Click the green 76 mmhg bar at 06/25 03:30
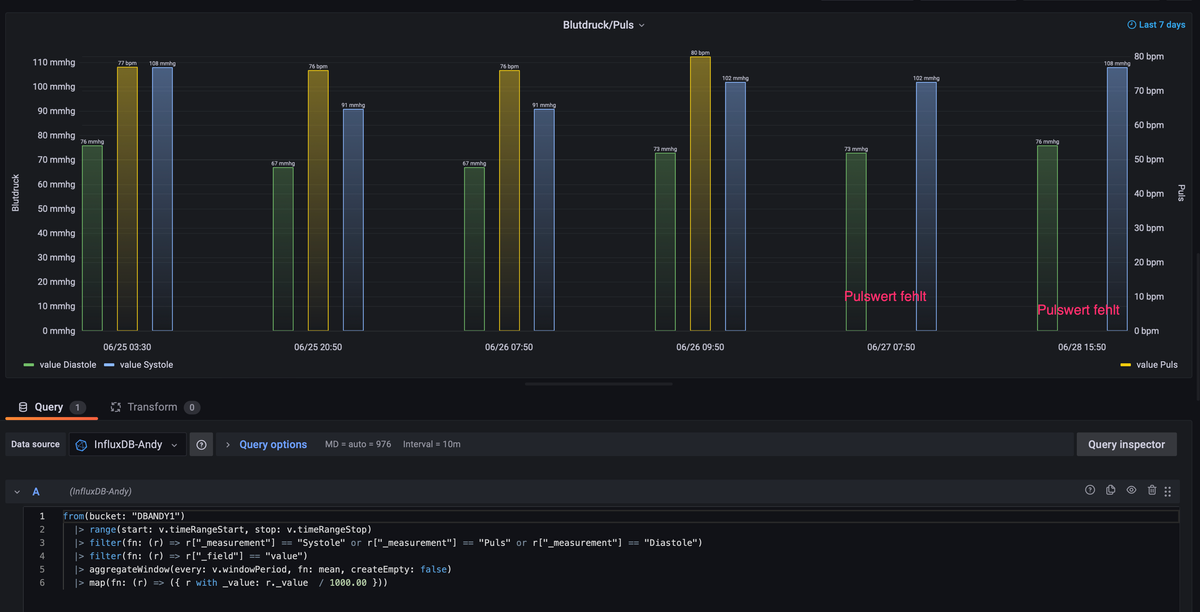 click(92, 238)
